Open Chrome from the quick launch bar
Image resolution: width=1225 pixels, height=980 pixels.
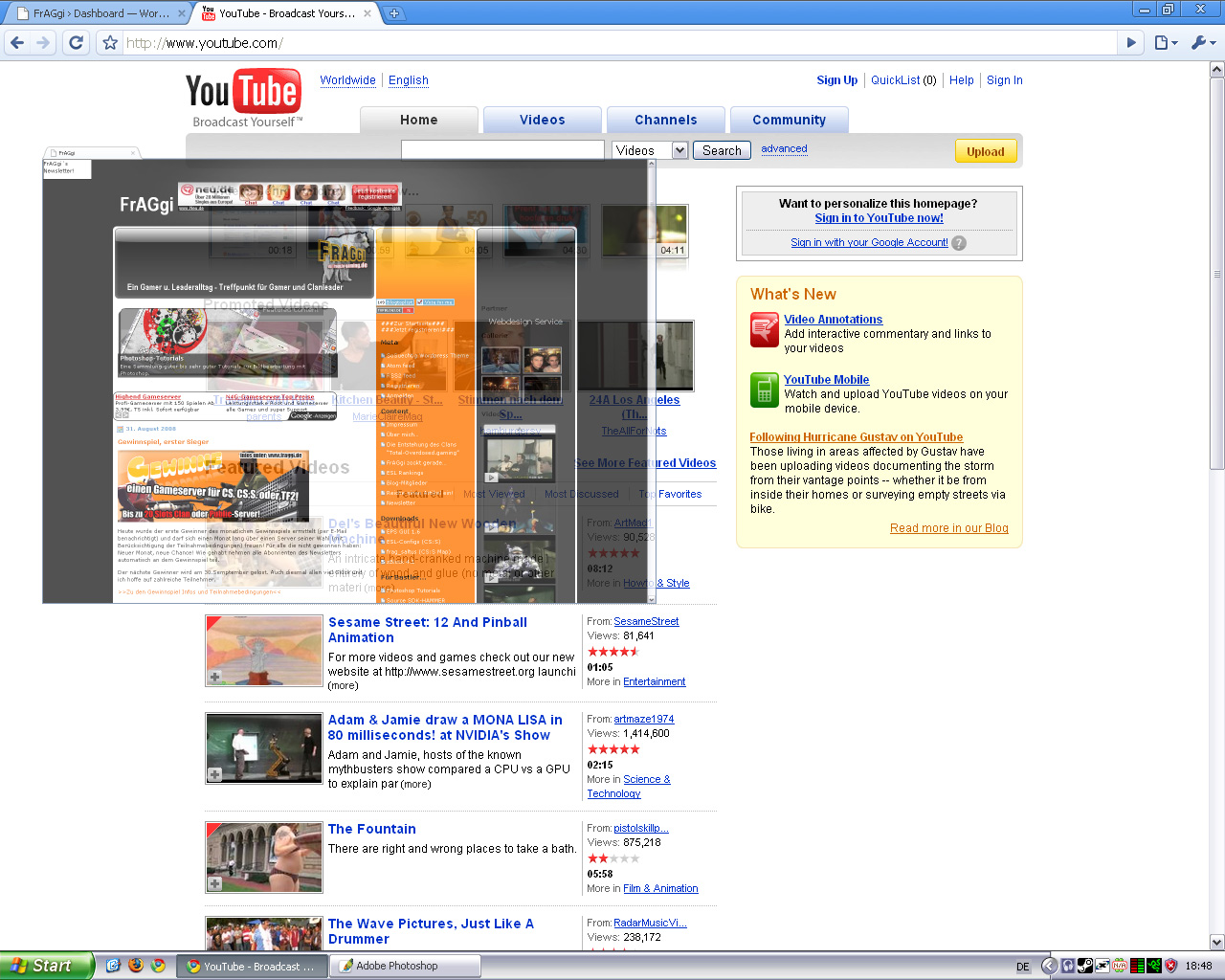(x=158, y=966)
